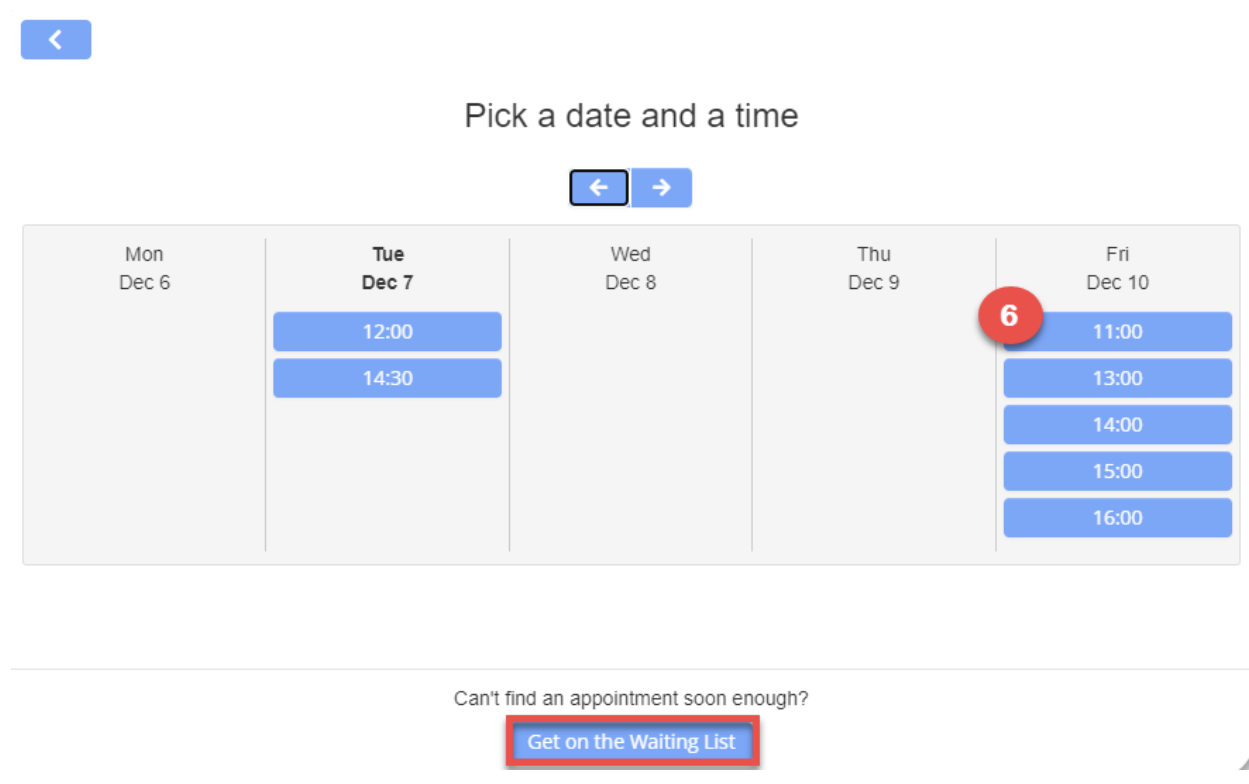Viewport: 1249px width, 784px height.
Task: Click the "Pick a date and a time" heading
Action: click(x=631, y=116)
